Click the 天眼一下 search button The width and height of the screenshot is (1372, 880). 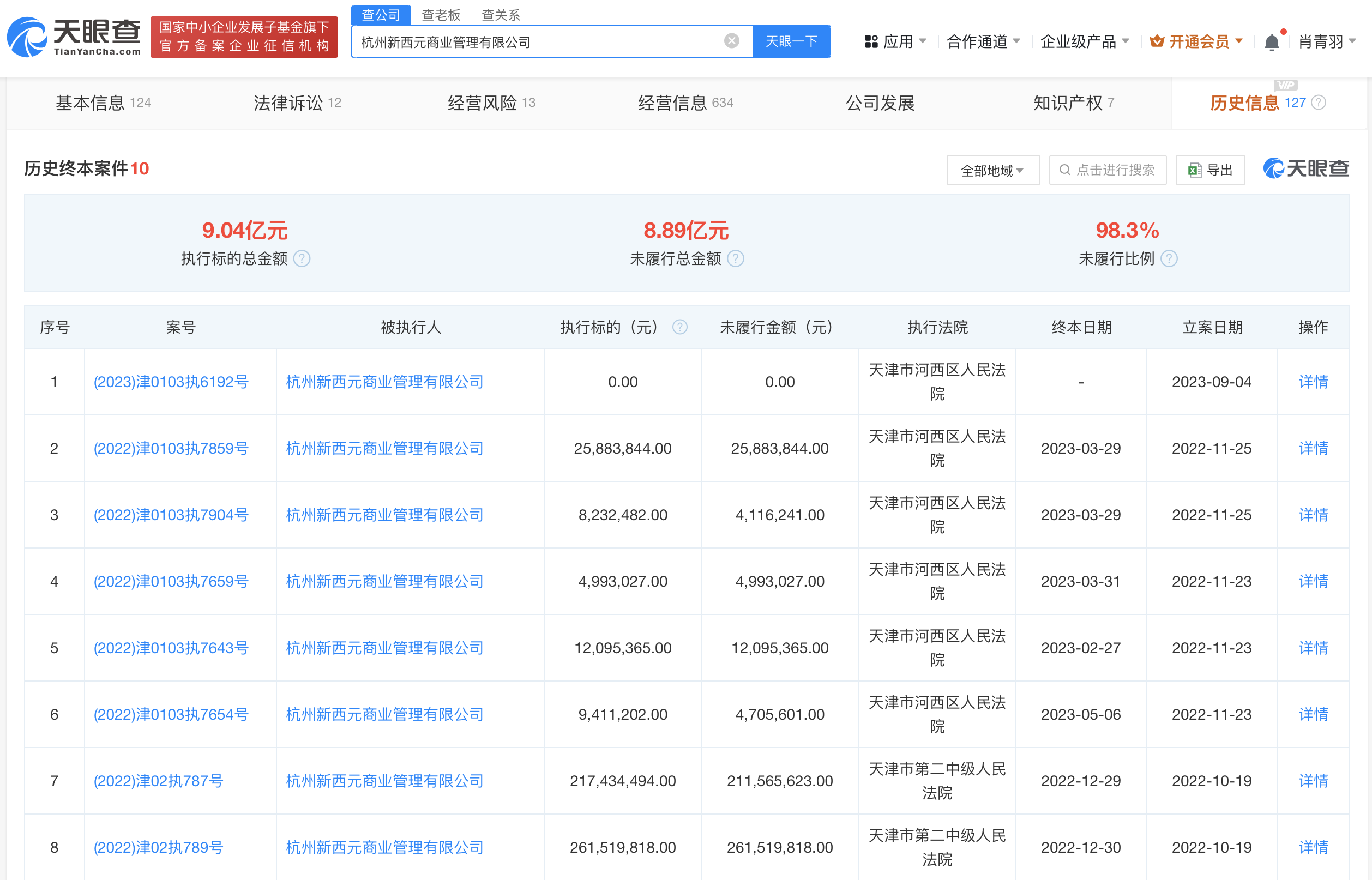click(x=791, y=41)
